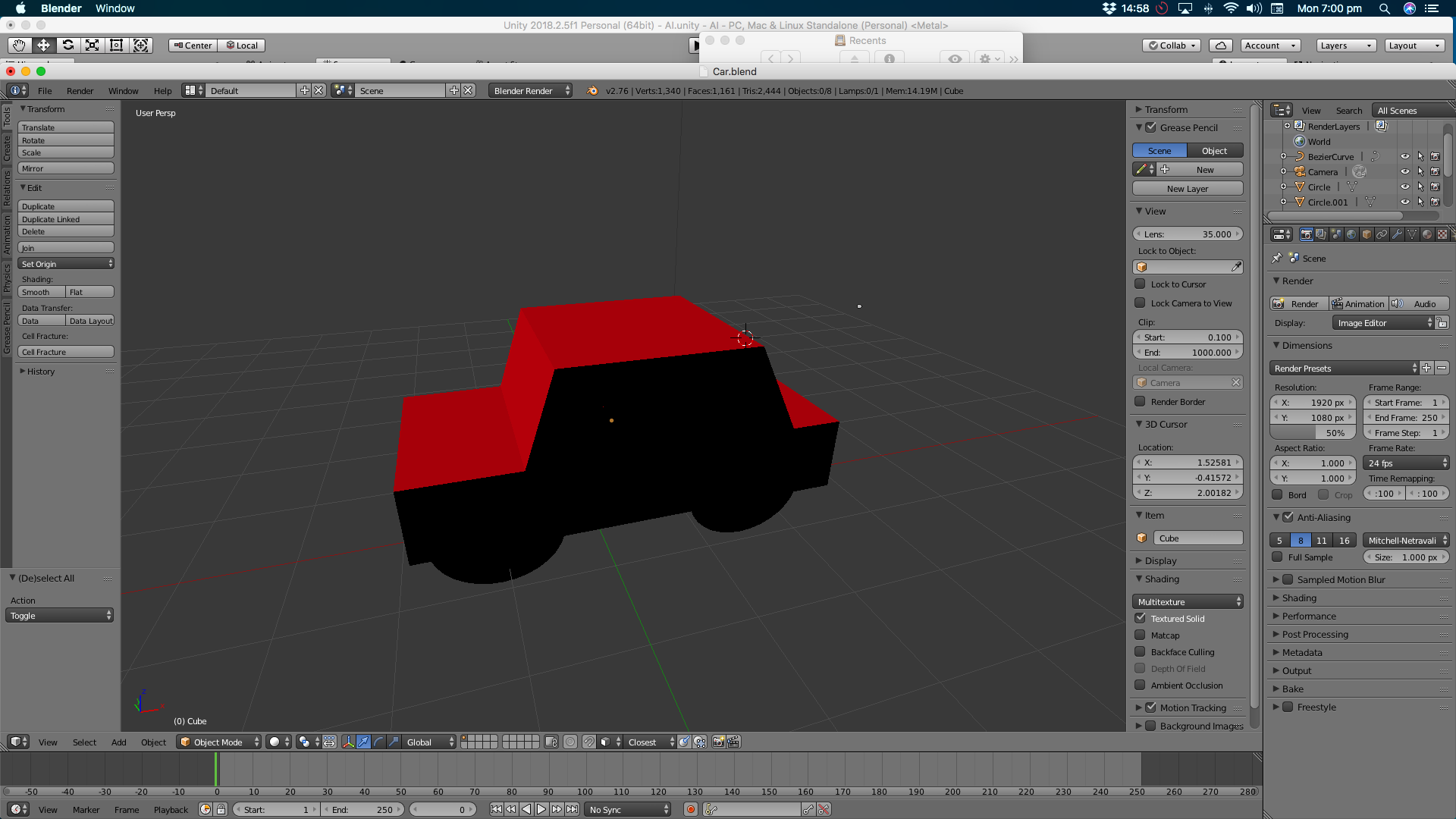This screenshot has width=1456, height=819.
Task: Toggle the Render Border checkbox
Action: pyautogui.click(x=1140, y=402)
